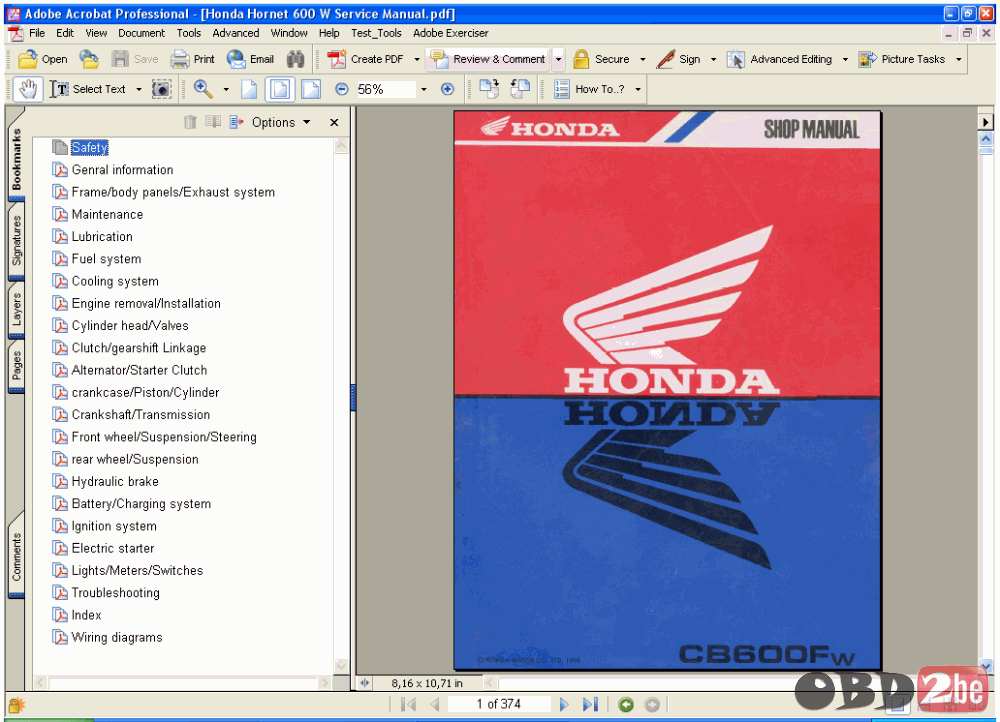The width and height of the screenshot is (1000, 722).
Task: Go to previous view green arrow
Action: tap(626, 704)
